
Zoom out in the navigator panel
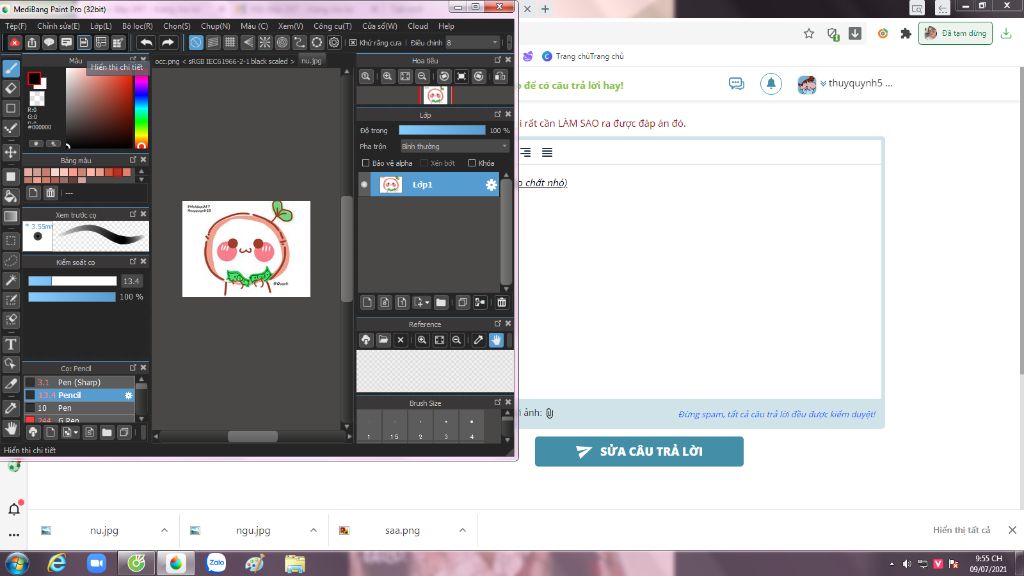coord(422,76)
